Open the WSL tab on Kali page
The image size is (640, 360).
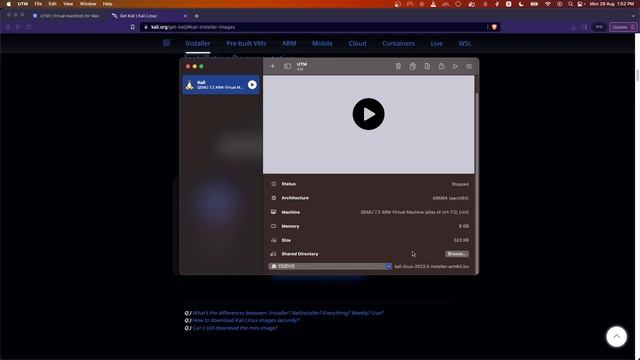tap(465, 43)
